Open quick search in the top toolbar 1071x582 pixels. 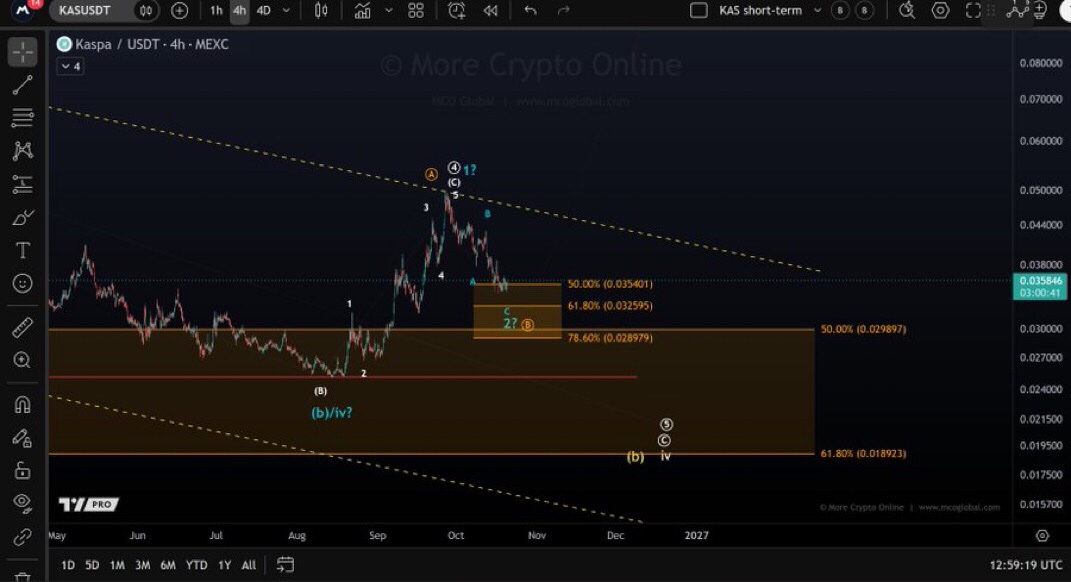[x=907, y=10]
